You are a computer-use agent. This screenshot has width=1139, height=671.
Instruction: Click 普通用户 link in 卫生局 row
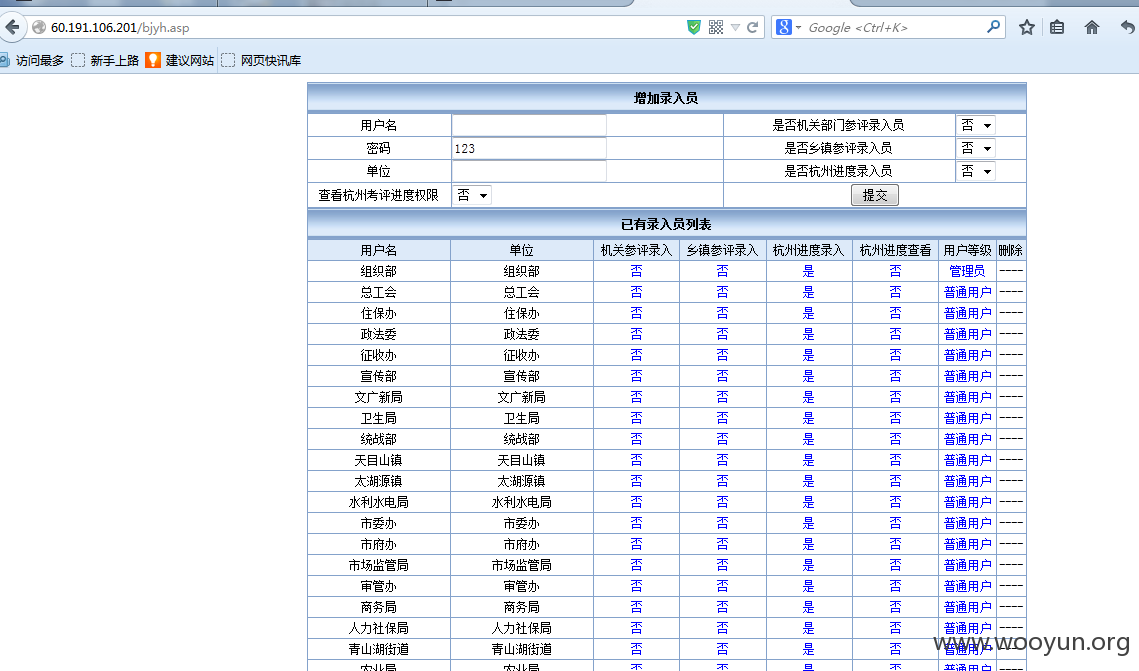click(967, 418)
